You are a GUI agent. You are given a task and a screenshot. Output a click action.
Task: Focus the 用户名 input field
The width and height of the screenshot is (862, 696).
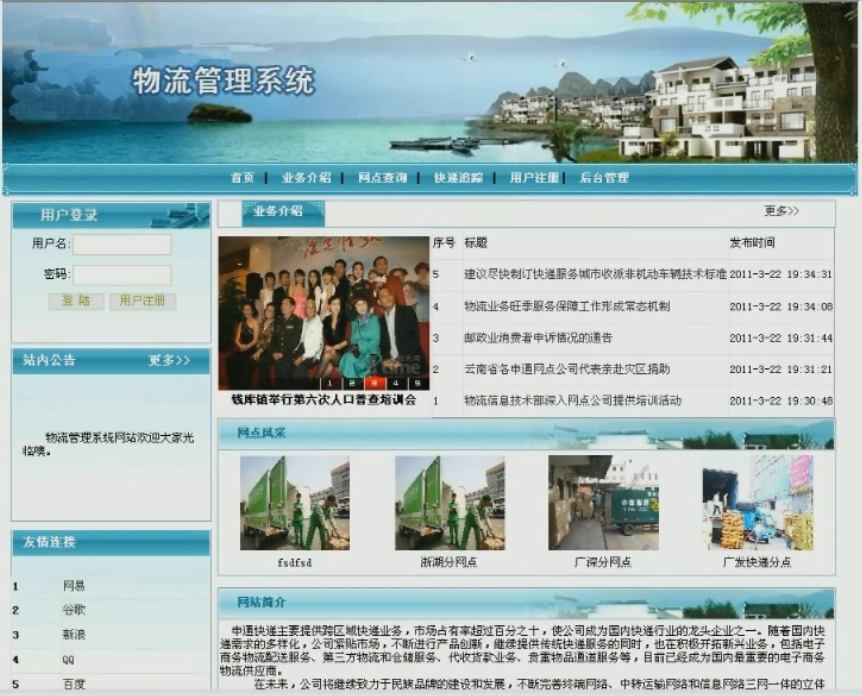point(122,244)
